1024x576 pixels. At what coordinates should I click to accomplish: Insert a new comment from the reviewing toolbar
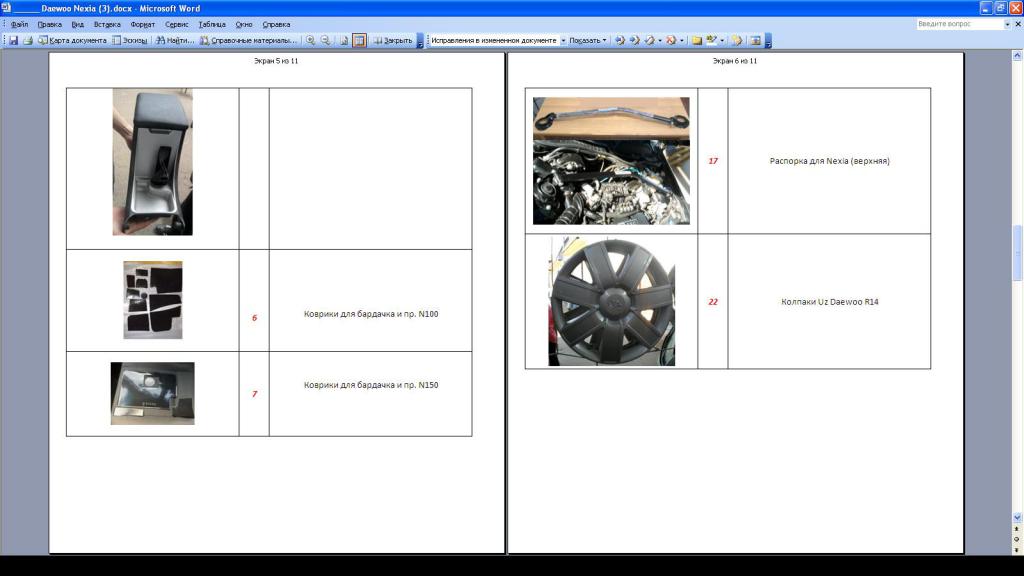tap(697, 41)
